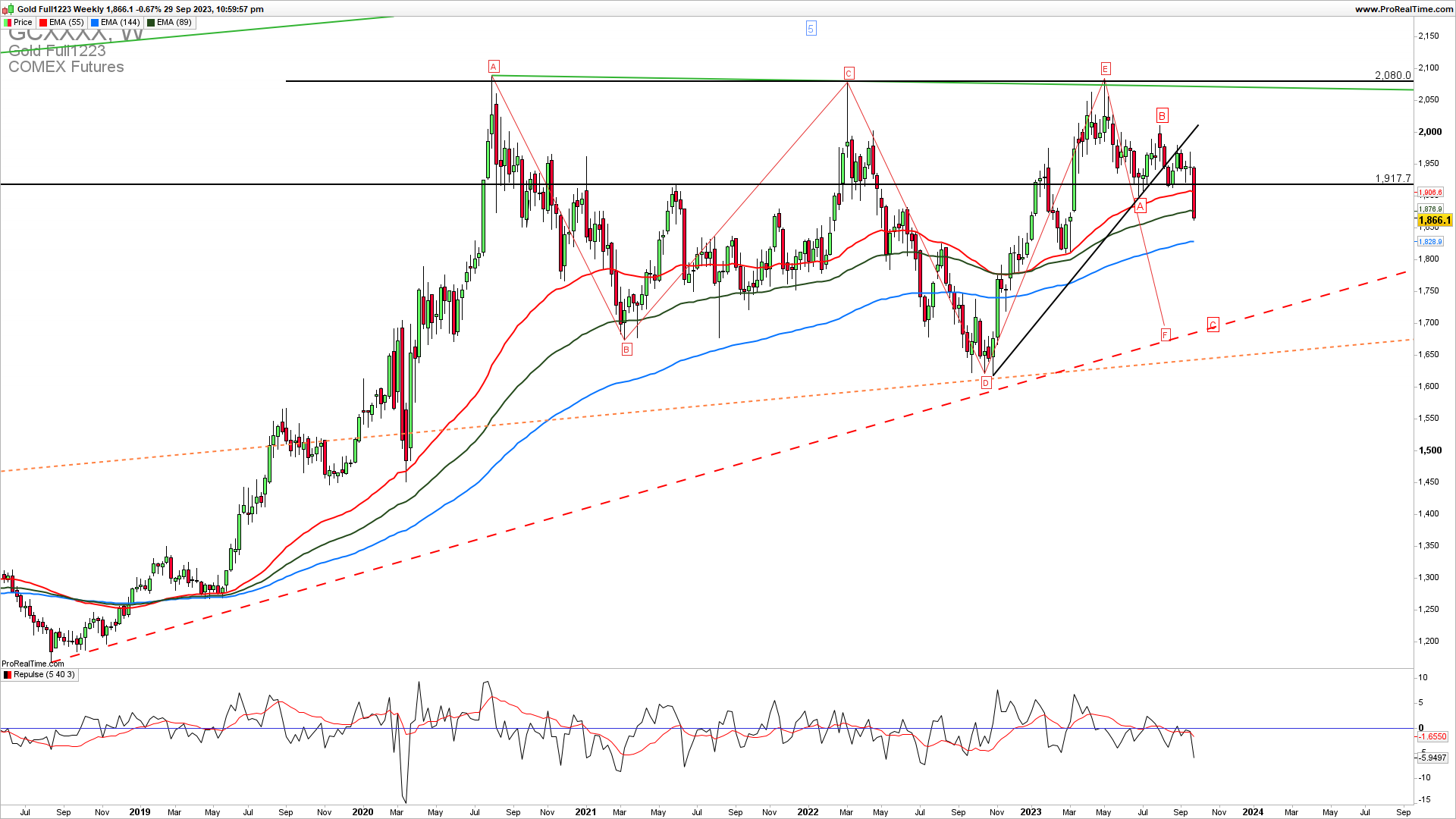The image size is (1456, 819).
Task: Visit the www.ProRealTime.com link
Action: pos(1404,9)
